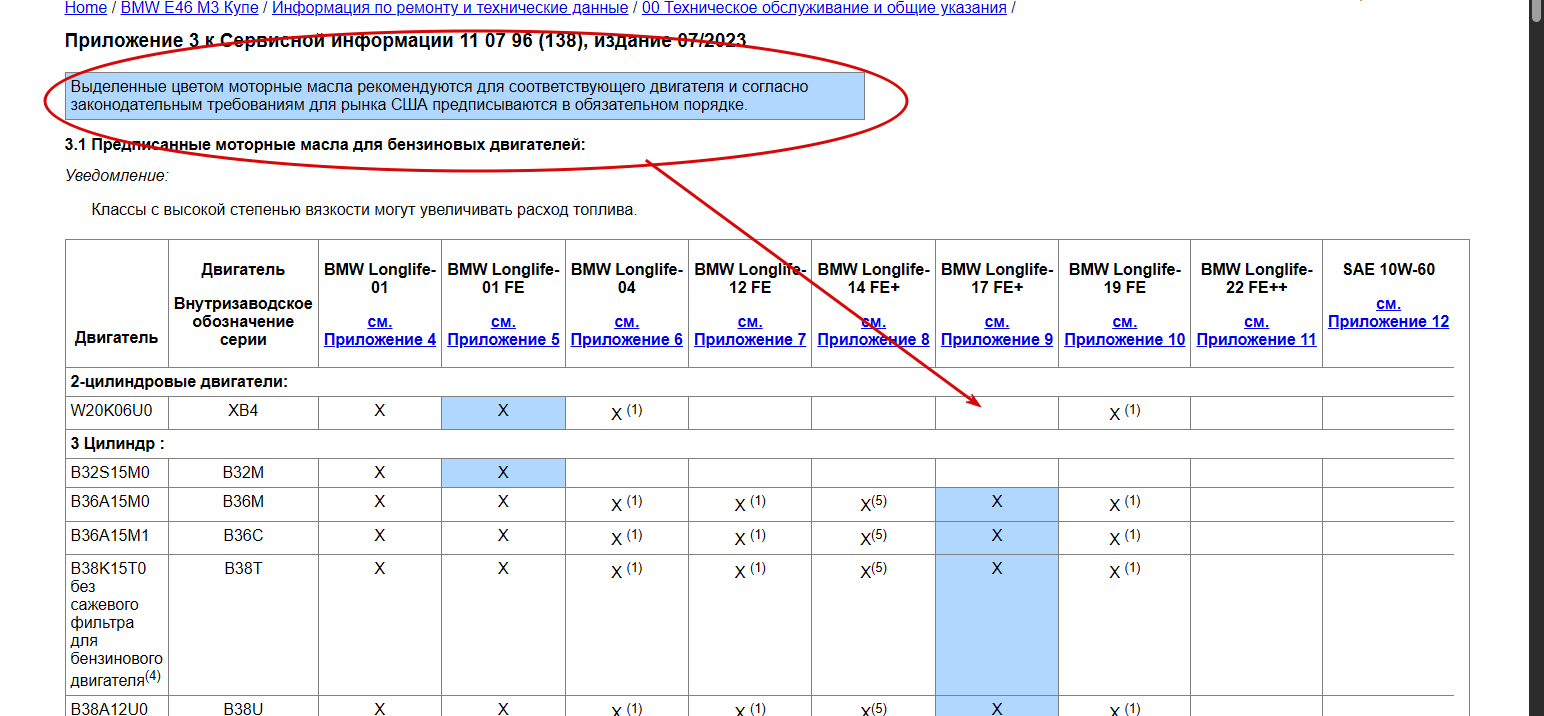Open BMW E46 M3 Купе breadcrumb link
Screen dimensions: 1544x716
(189, 8)
